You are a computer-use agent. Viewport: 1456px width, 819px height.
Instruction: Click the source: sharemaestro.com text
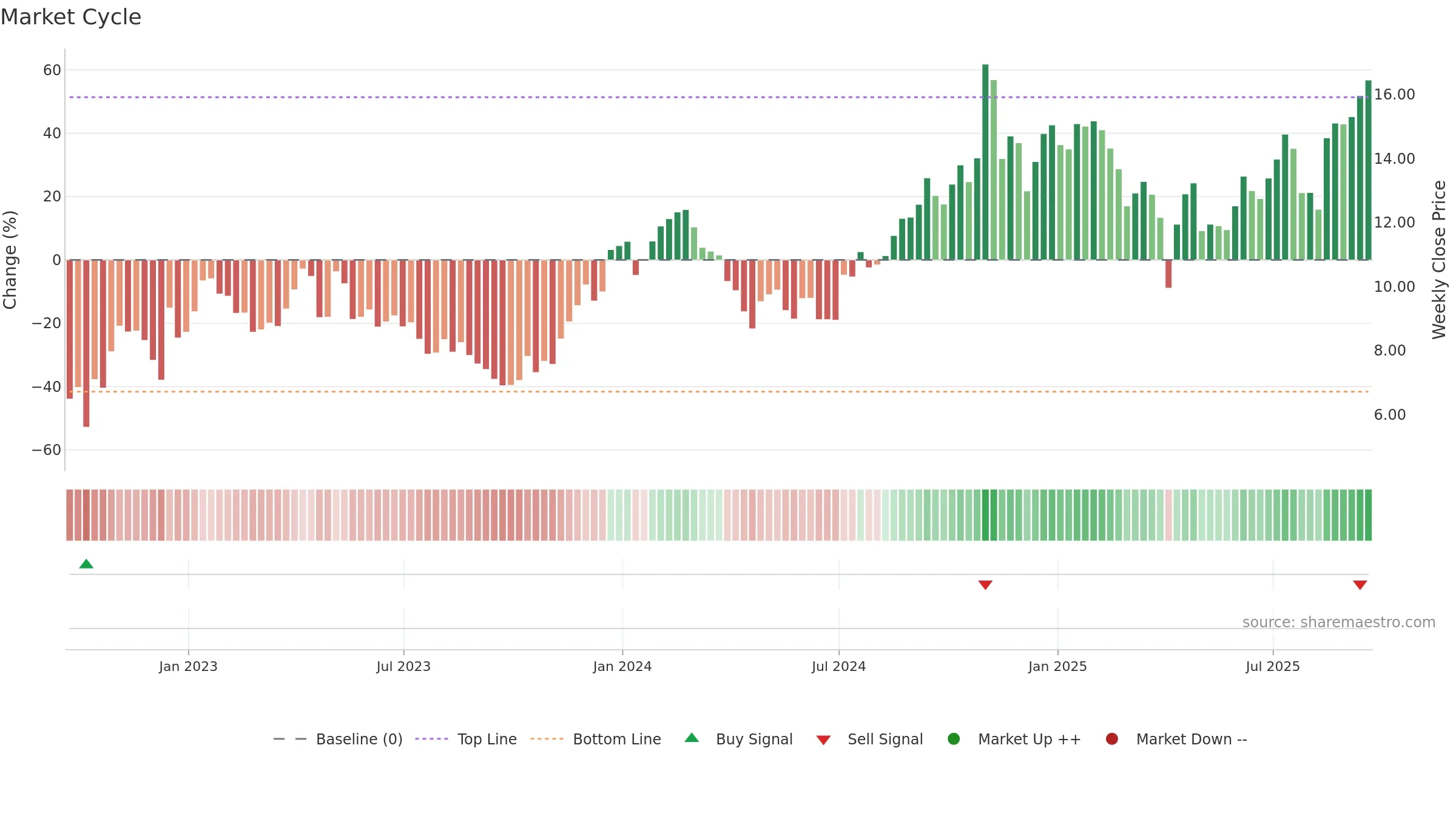click(1339, 622)
